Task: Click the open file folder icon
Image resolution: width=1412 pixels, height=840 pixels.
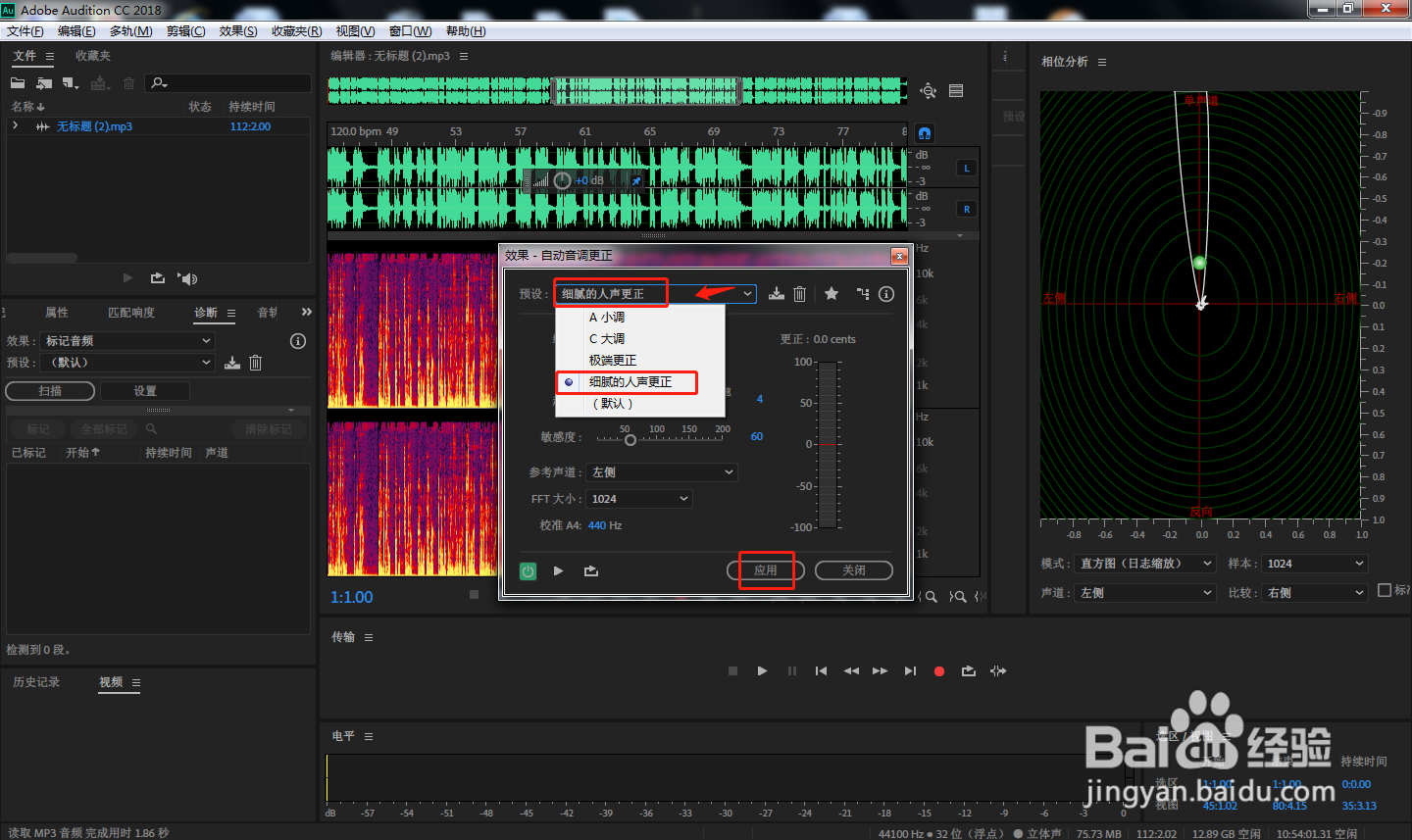Action: click(x=18, y=83)
